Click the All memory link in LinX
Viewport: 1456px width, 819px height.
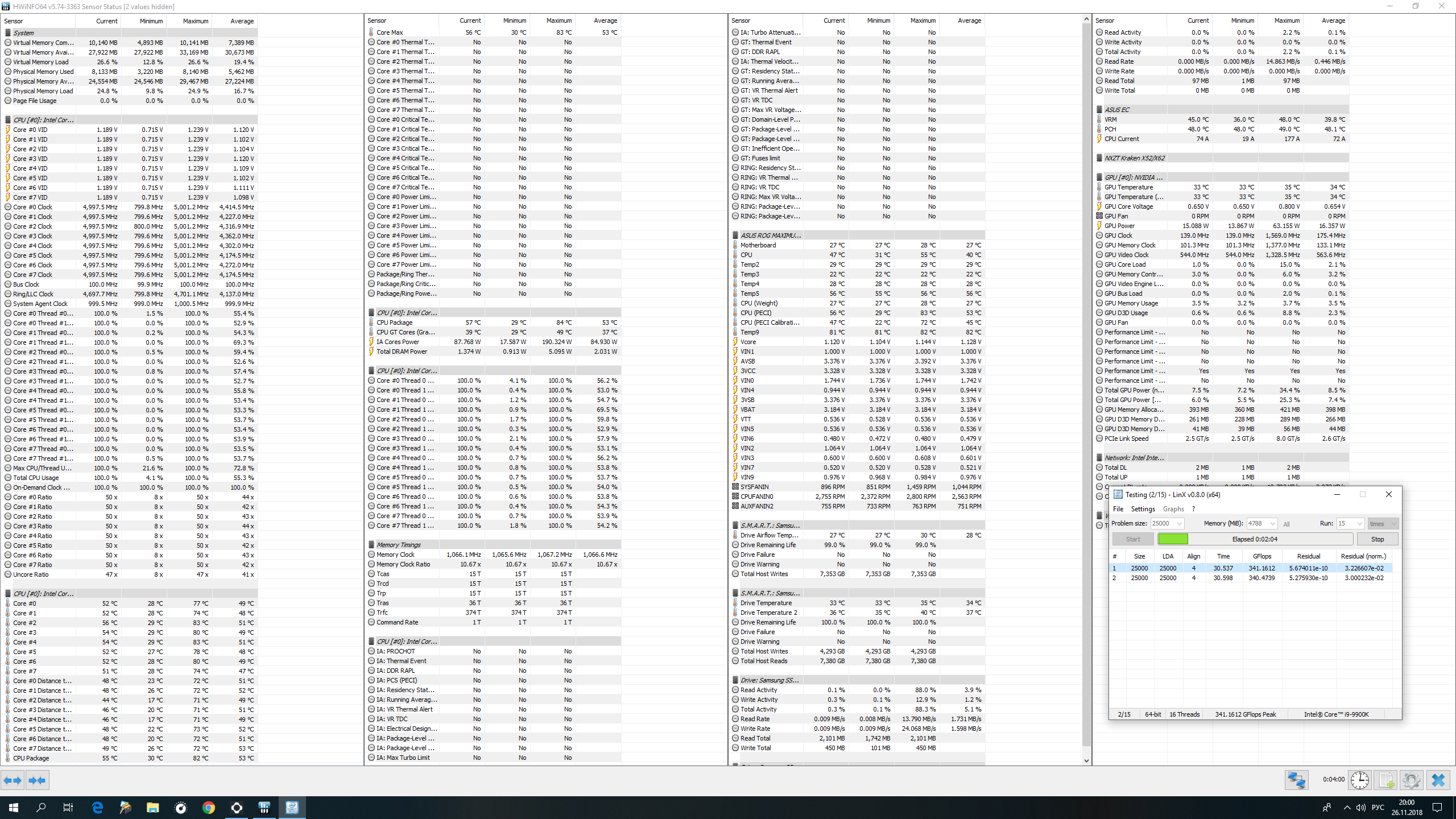click(1287, 524)
